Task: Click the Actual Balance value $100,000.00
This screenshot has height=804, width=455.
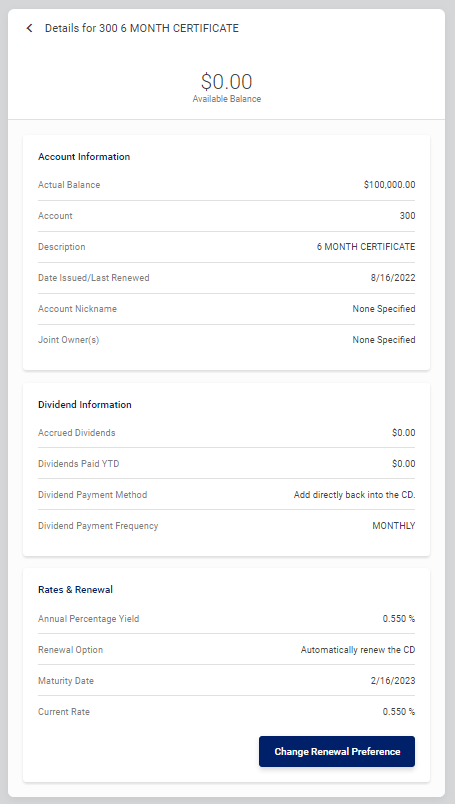Action: coord(389,185)
